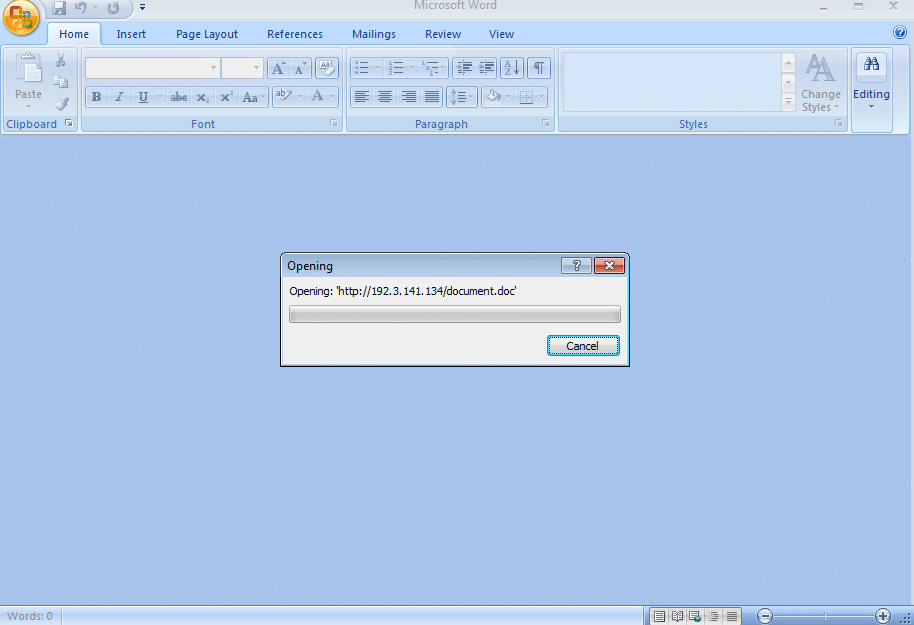
Task: Click Cancel in the Opening dialog
Action: click(x=583, y=346)
